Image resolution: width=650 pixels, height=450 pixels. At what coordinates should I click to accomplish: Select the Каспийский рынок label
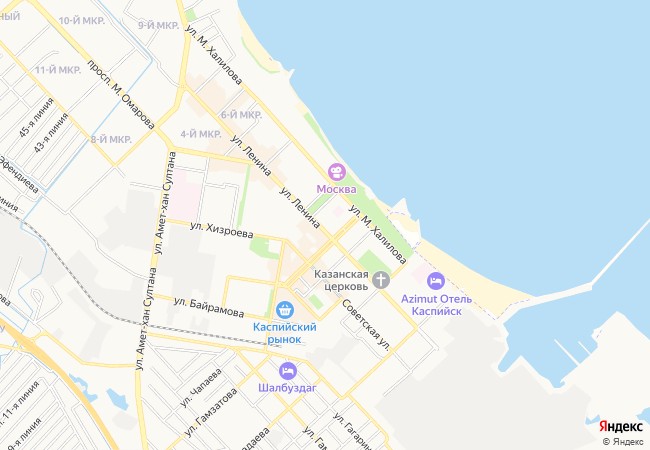coord(284,333)
